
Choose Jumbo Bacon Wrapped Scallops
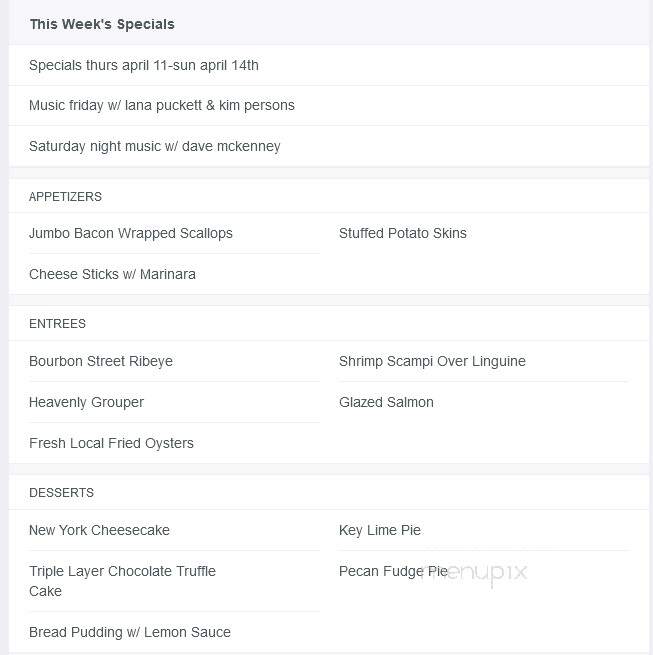point(131,233)
